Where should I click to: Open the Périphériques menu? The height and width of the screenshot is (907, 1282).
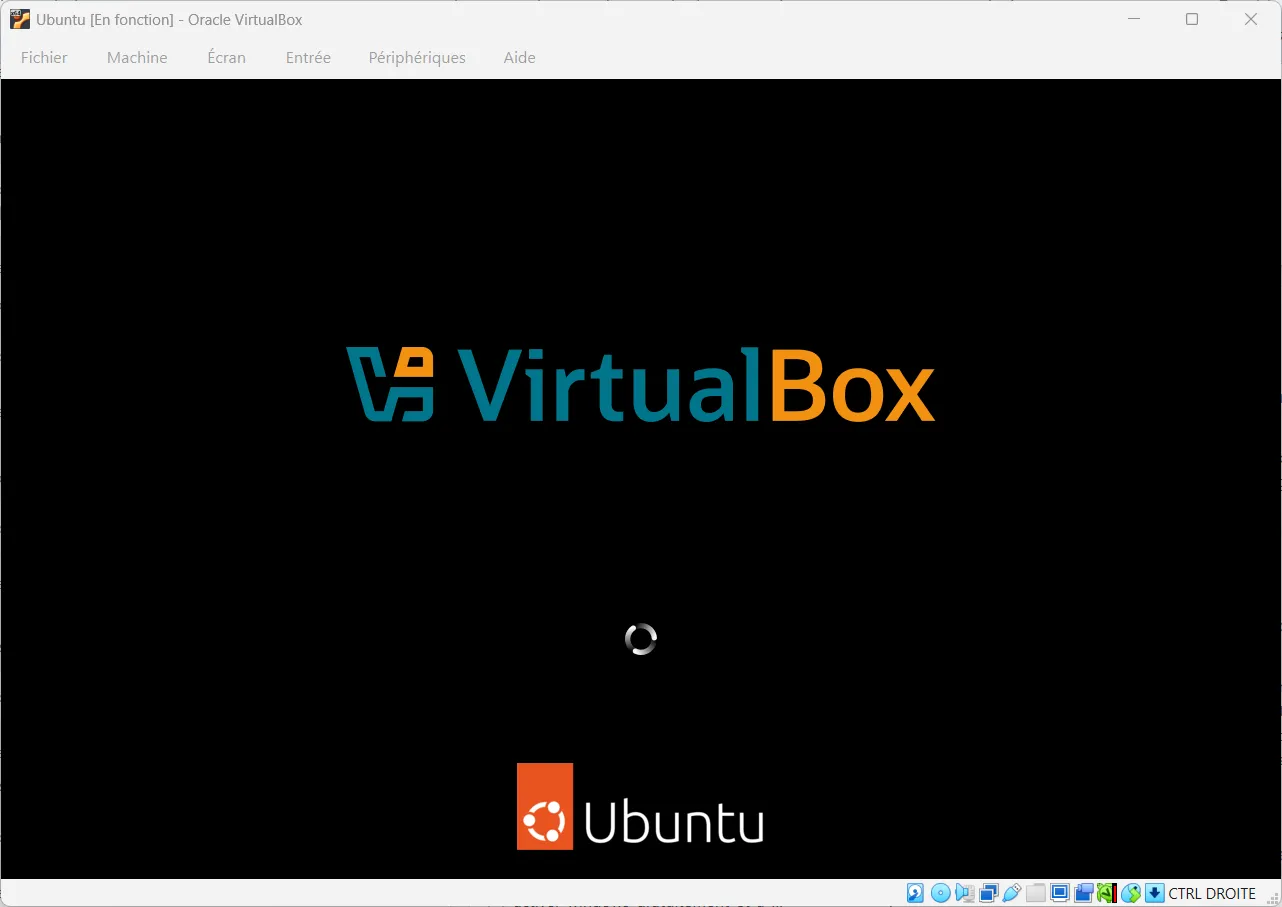point(417,57)
